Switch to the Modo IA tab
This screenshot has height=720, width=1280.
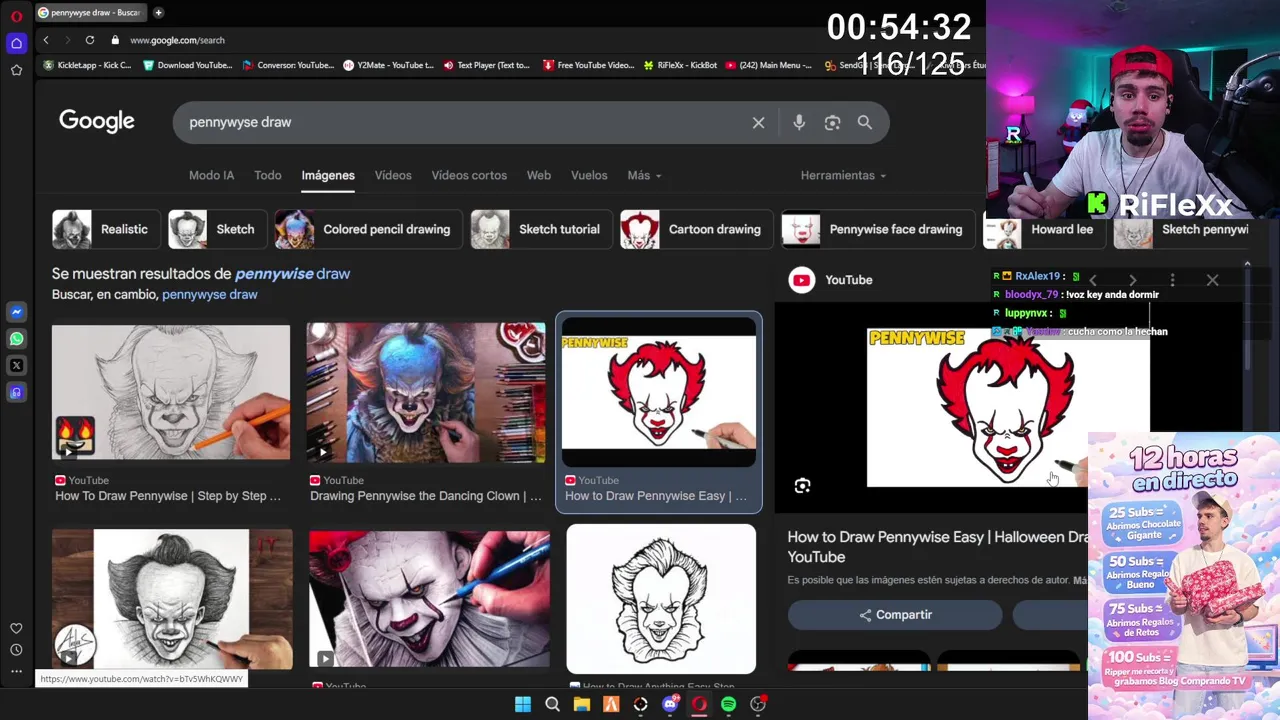pyautogui.click(x=211, y=175)
